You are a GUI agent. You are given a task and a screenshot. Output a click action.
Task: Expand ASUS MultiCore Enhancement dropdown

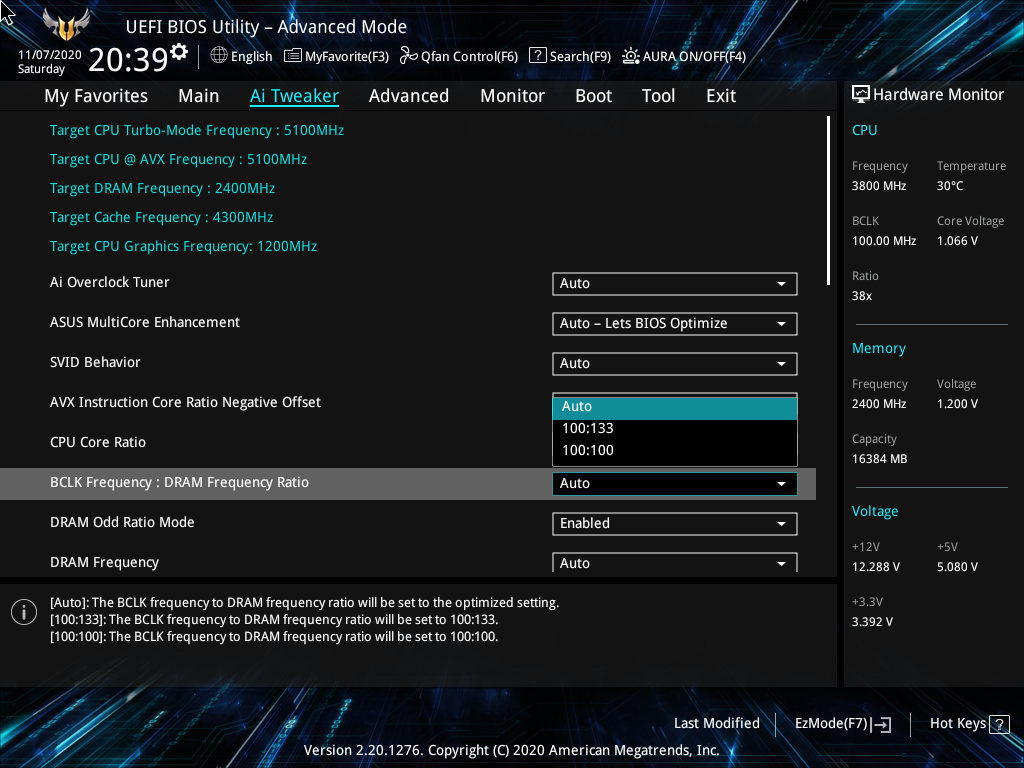(675, 324)
